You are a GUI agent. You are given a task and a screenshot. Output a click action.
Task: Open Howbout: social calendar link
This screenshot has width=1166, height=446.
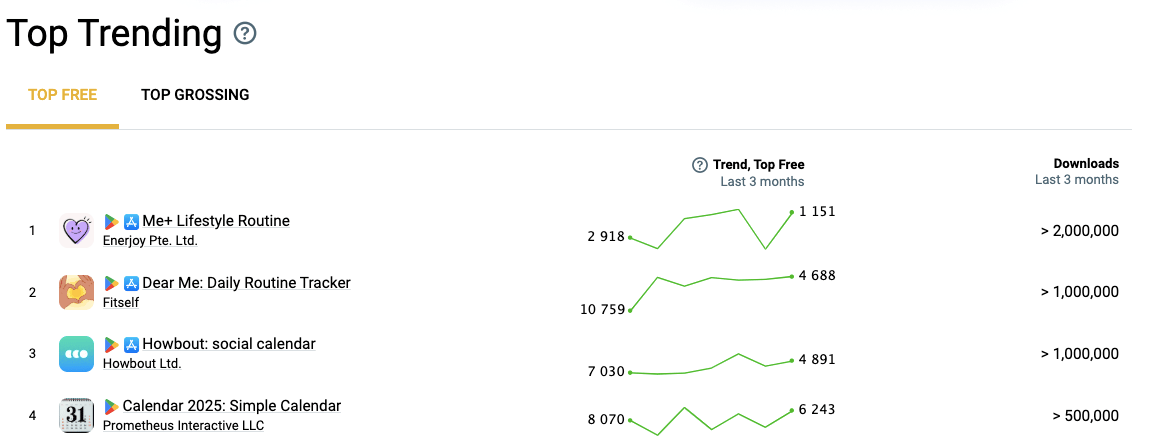(229, 344)
